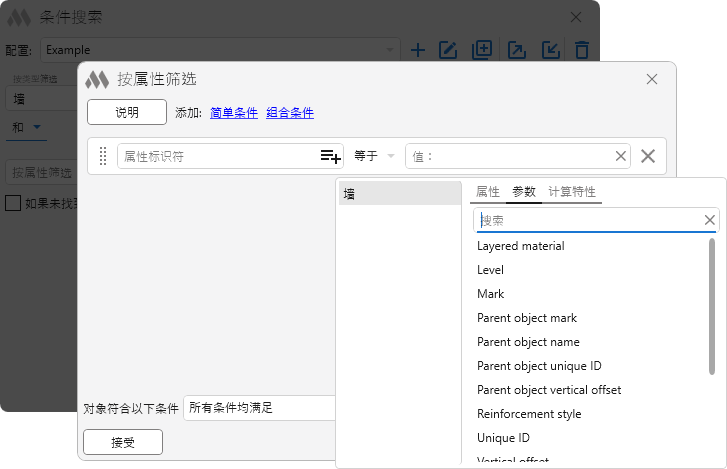The width and height of the screenshot is (727, 469).
Task: Click the delete configuration trash icon
Action: tap(582, 50)
